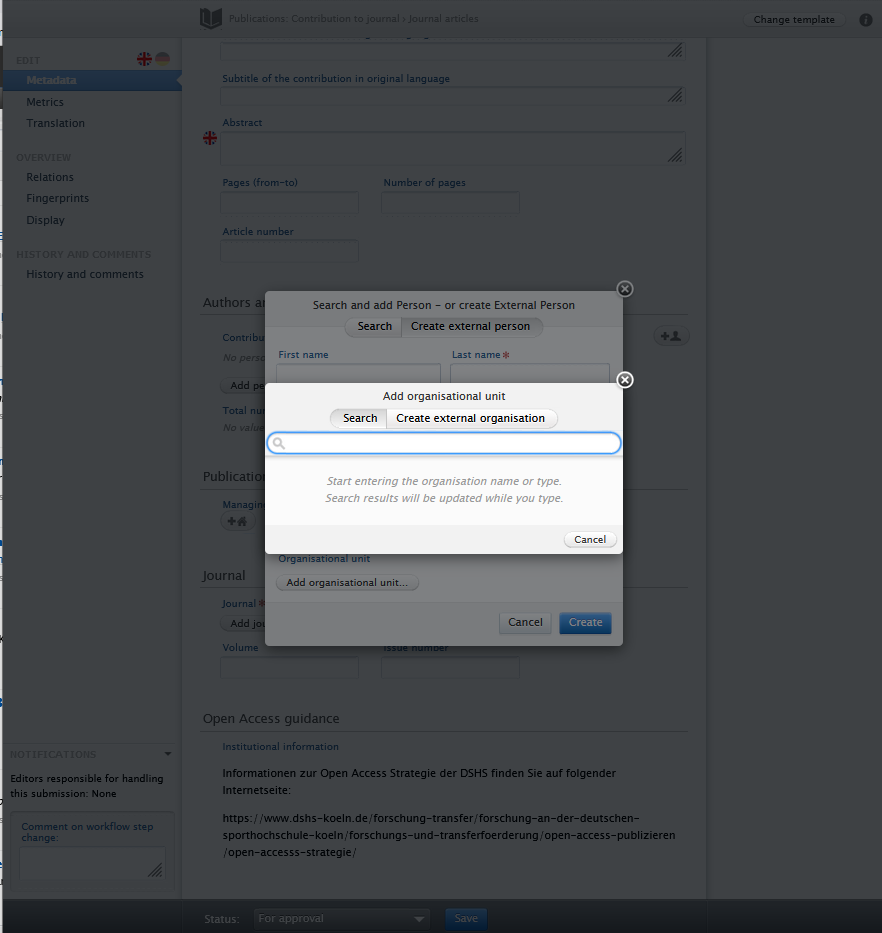Click the Change template button
The height and width of the screenshot is (933, 882).
(793, 19)
